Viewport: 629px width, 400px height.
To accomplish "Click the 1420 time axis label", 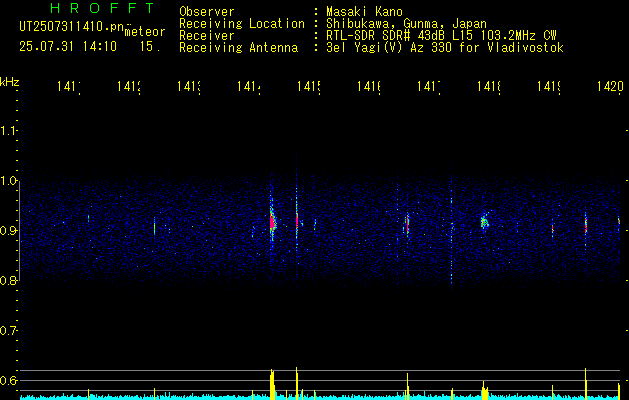I will (610, 86).
